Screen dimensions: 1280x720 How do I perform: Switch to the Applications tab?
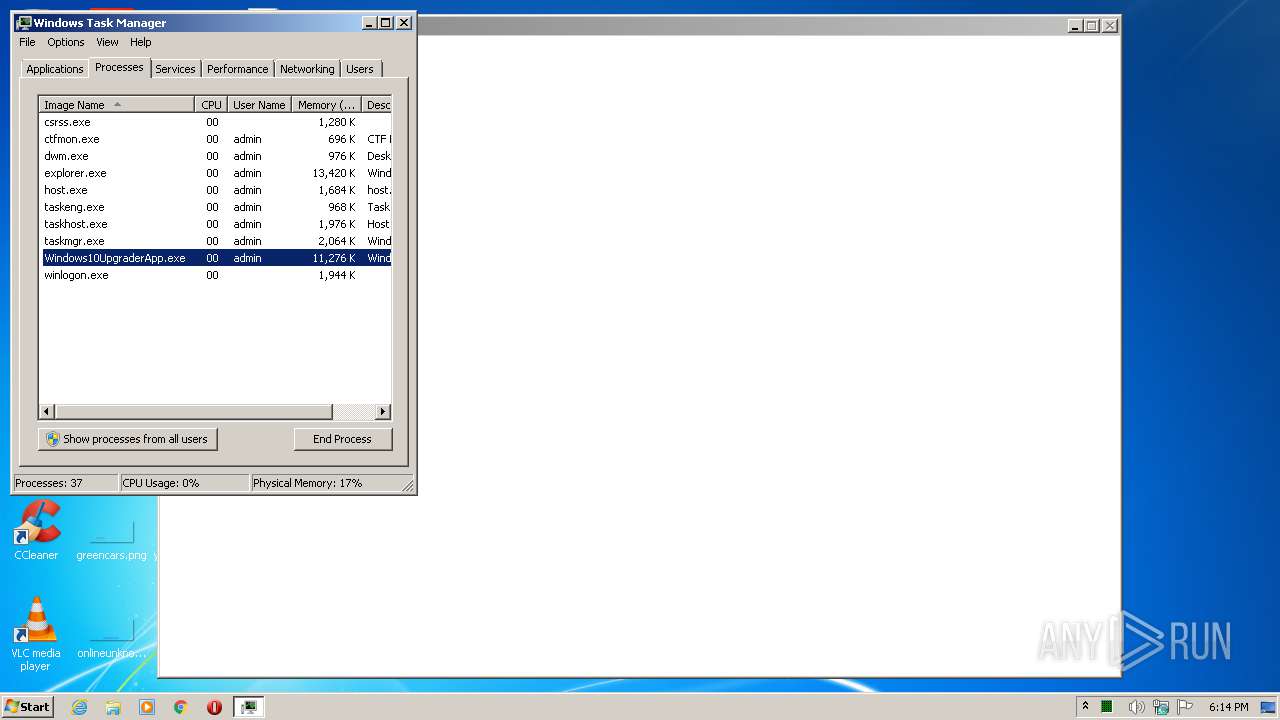(x=54, y=69)
